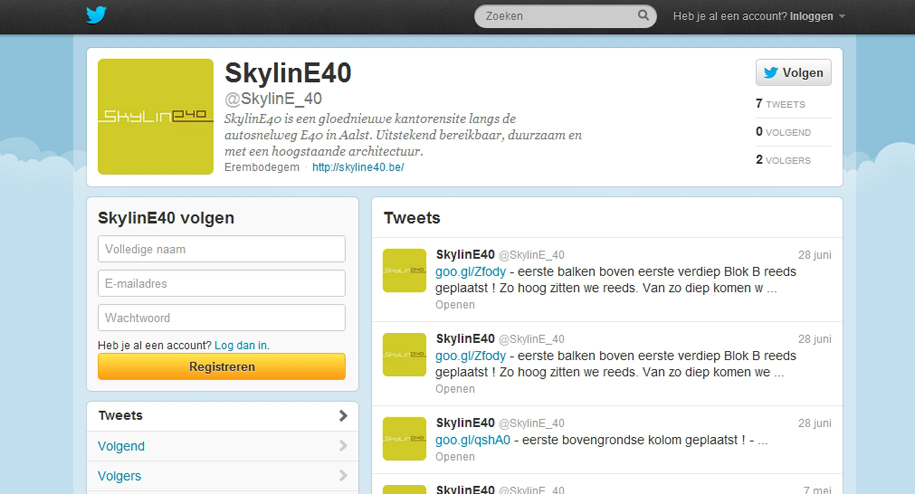Click the @SkylinE_40 profile handle text
This screenshot has width=915, height=494.
pyautogui.click(x=273, y=99)
